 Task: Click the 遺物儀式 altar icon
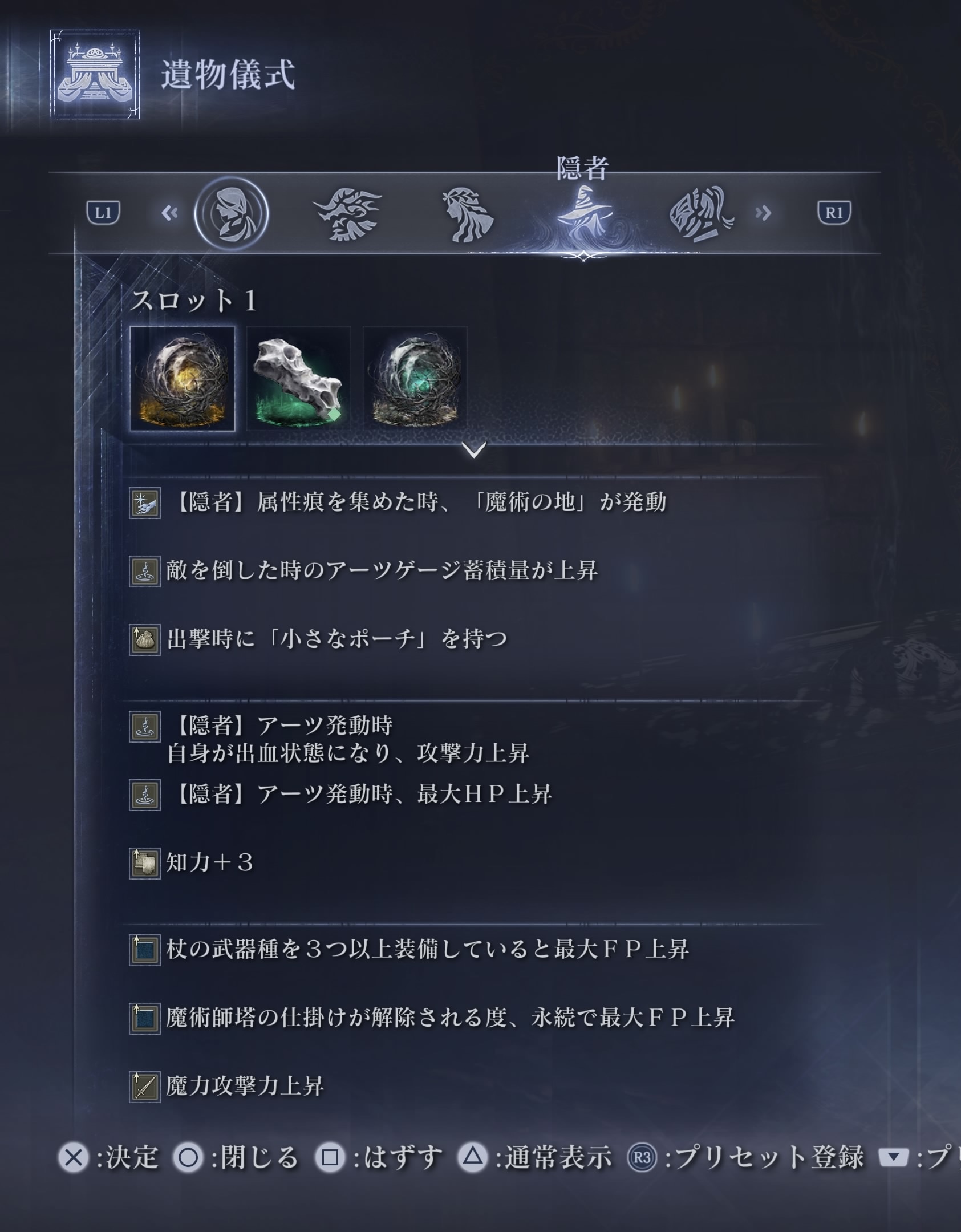pos(95,74)
